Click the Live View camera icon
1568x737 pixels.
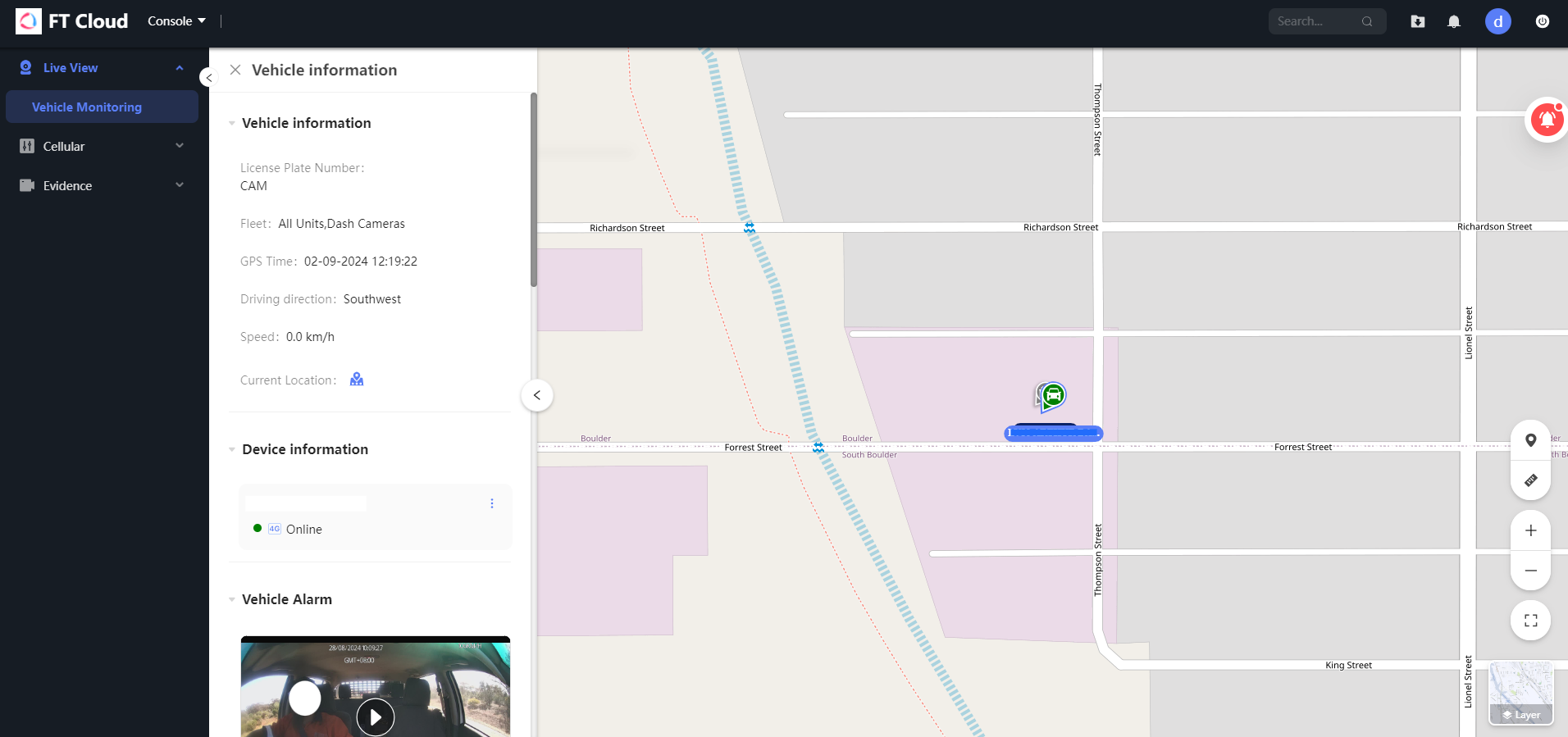tap(26, 67)
